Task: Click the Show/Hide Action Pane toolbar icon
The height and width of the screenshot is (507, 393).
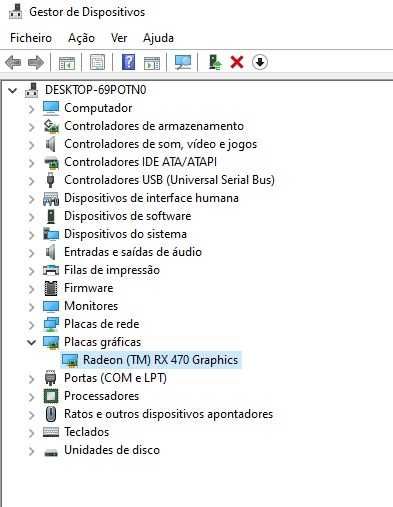Action: click(152, 62)
